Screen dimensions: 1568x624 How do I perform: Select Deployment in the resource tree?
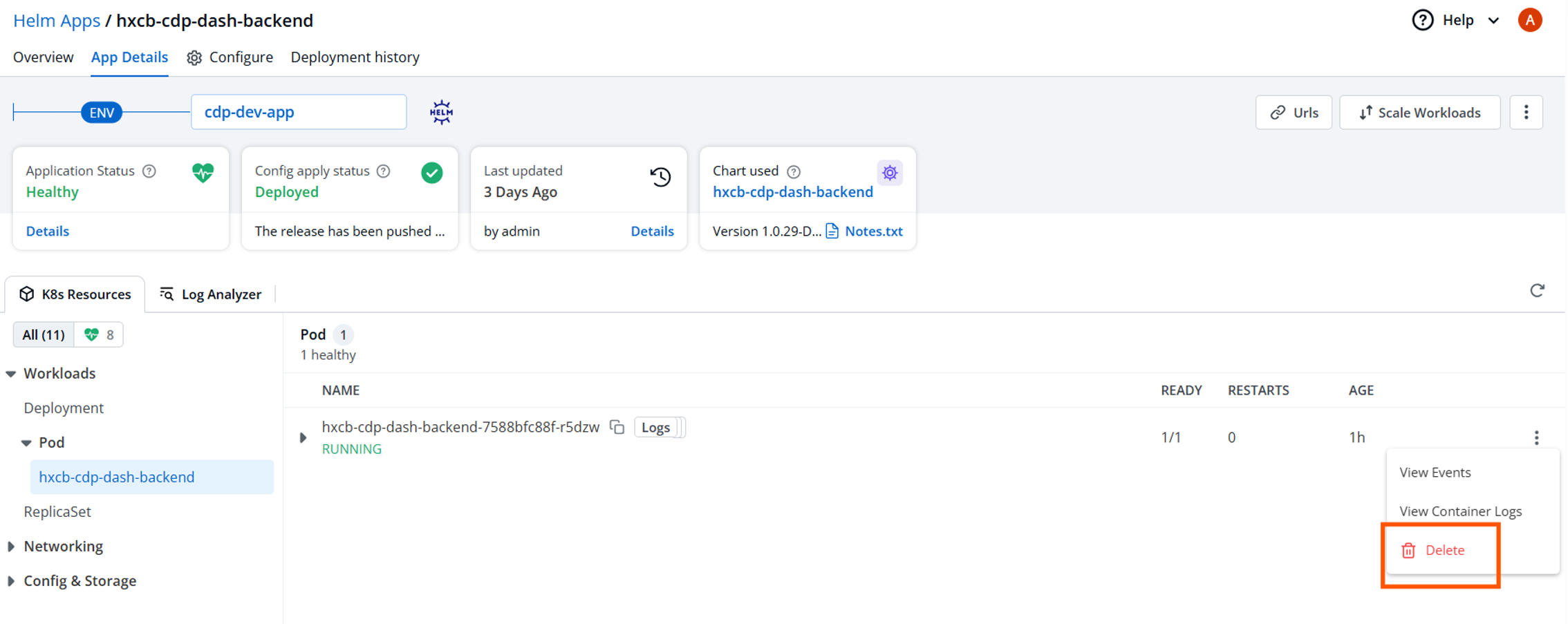point(64,408)
